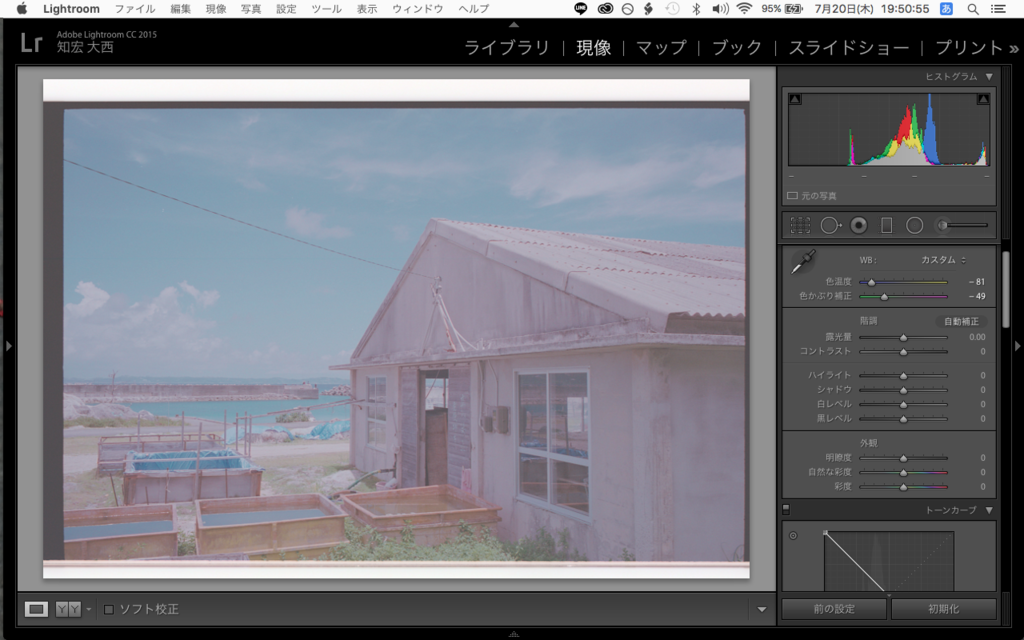1024x640 pixels.
Task: Click 前の設定 previous settings button
Action: 834,609
